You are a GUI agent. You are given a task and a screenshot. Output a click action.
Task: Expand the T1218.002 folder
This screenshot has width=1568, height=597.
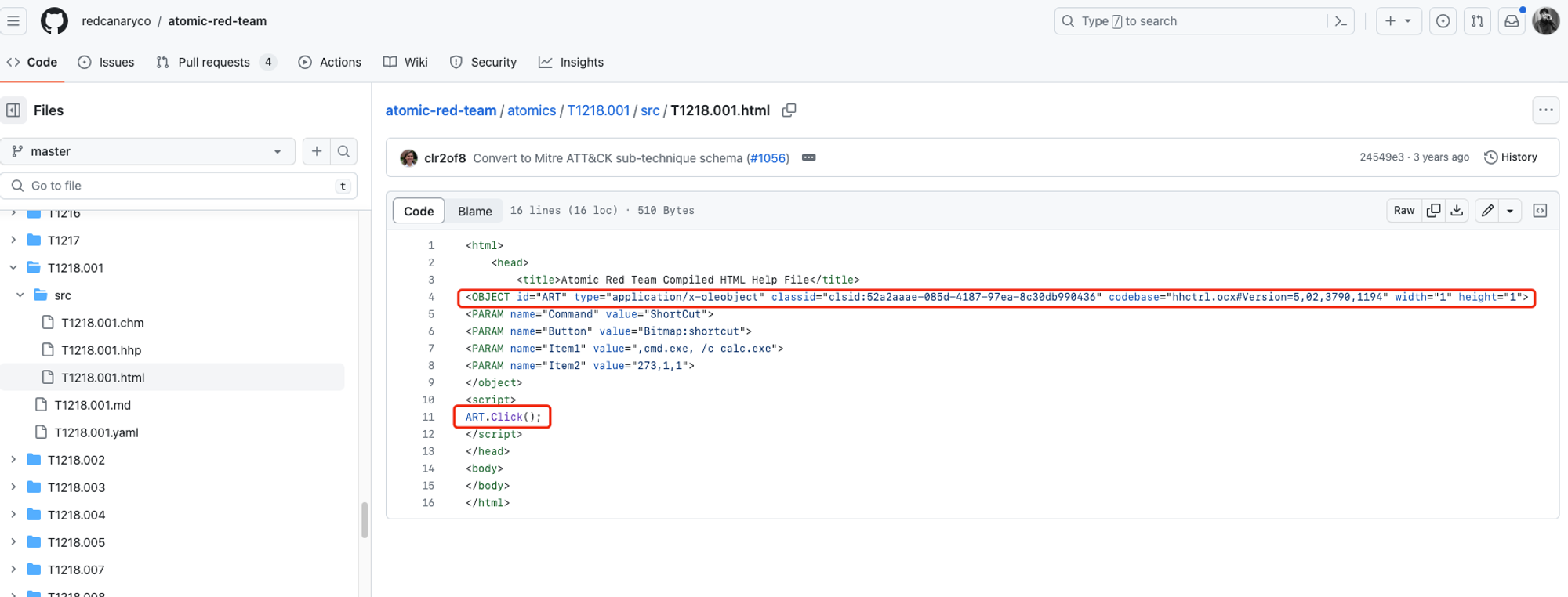pos(13,460)
